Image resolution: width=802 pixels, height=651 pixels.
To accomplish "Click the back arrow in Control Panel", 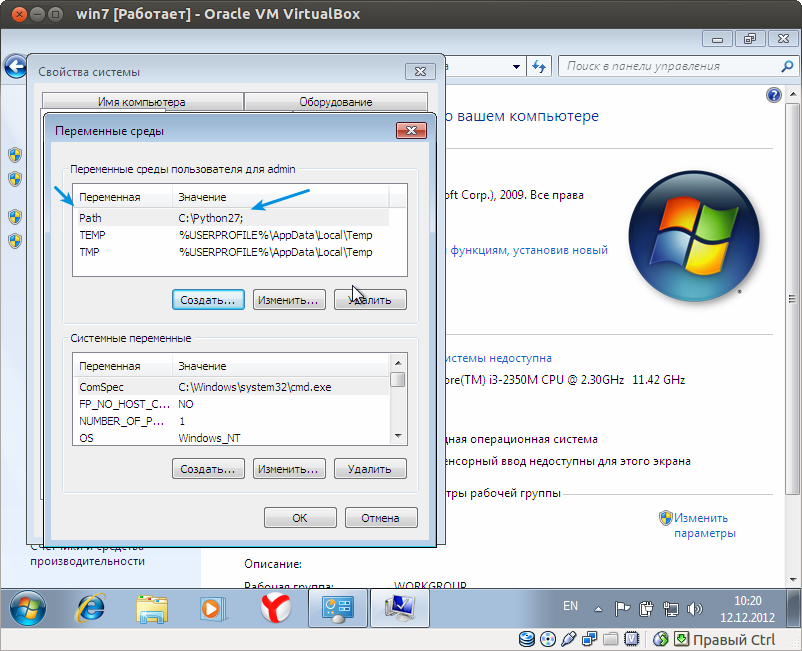I will [x=15, y=66].
